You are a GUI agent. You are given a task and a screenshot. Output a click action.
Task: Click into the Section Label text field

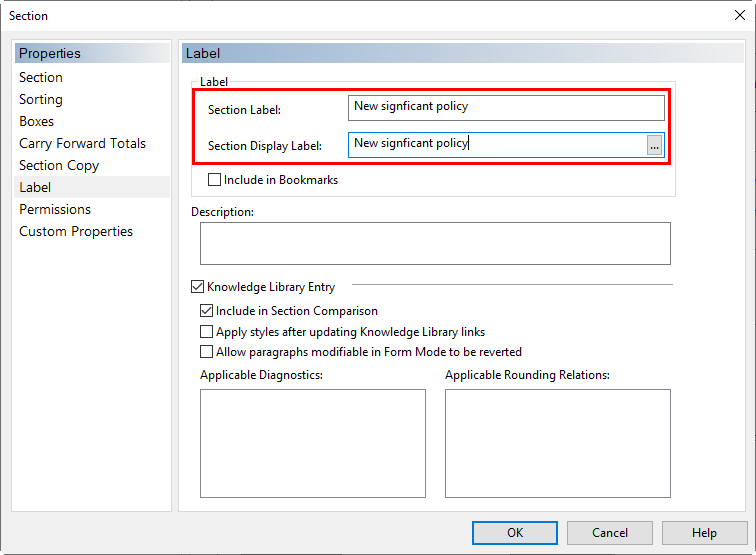click(x=506, y=108)
